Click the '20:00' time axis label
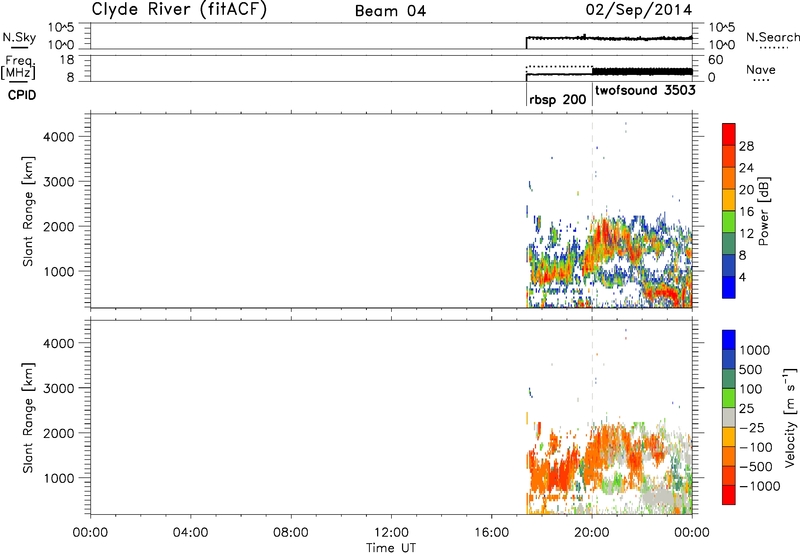This screenshot has height=554, width=800. pyautogui.click(x=591, y=533)
